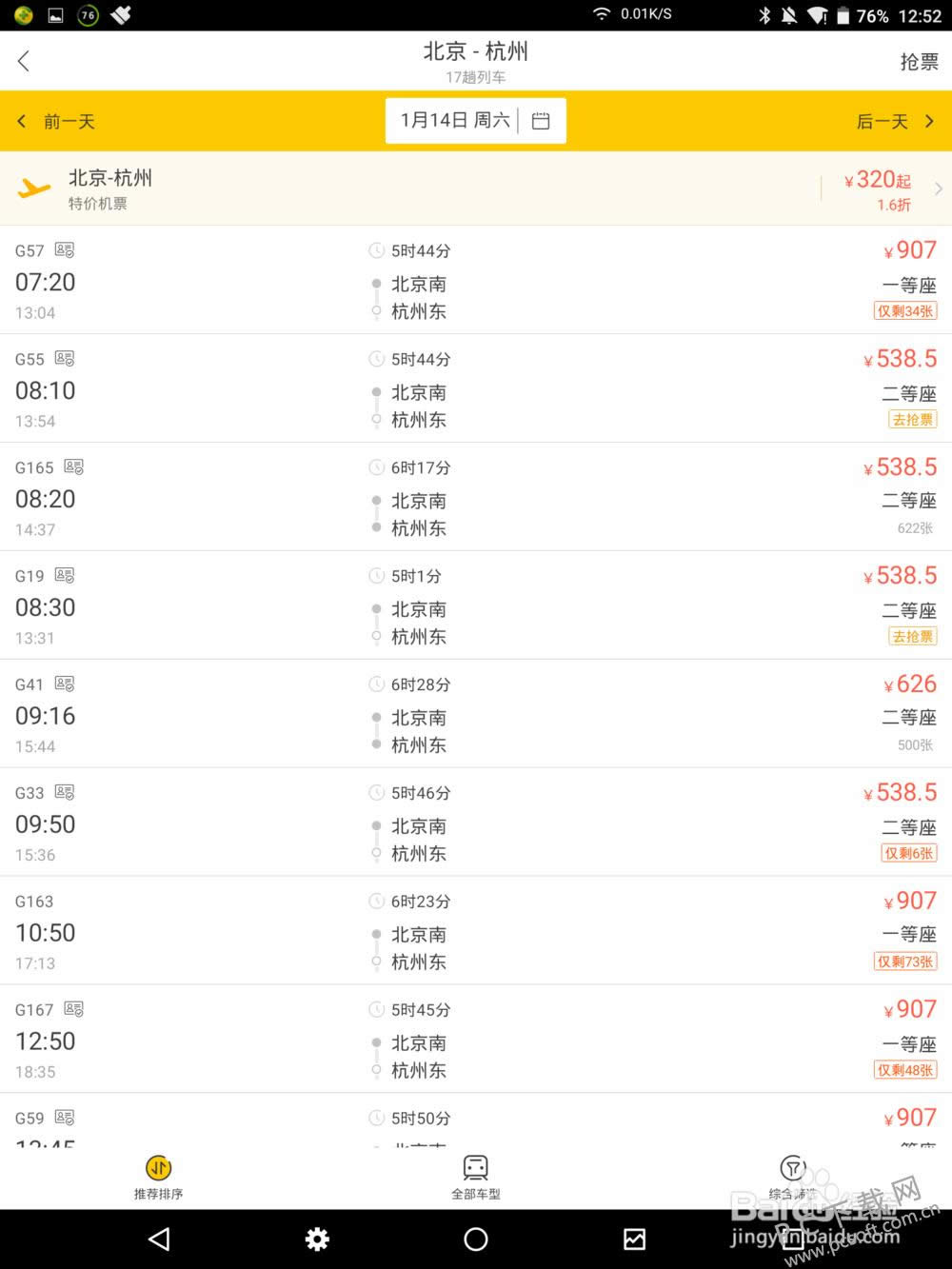The width and height of the screenshot is (952, 1269).
Task: Open the 全部车型 train type filter
Action: click(475, 1168)
